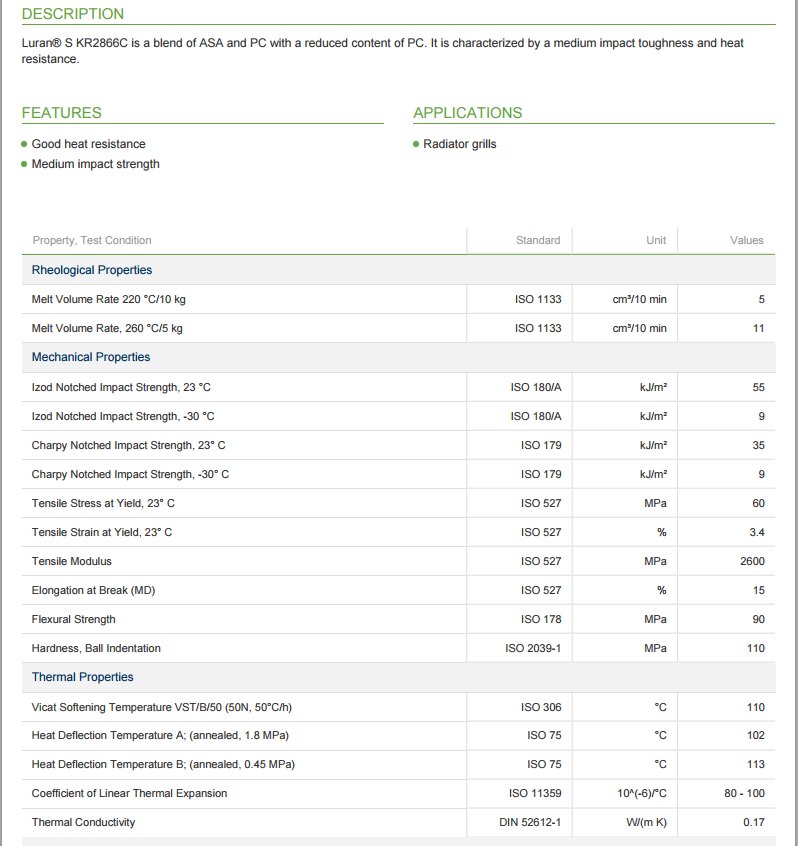This screenshot has width=798, height=846.
Task: Select 'Charpy Notched Impact Strength, 23° C' label
Action: tap(128, 446)
